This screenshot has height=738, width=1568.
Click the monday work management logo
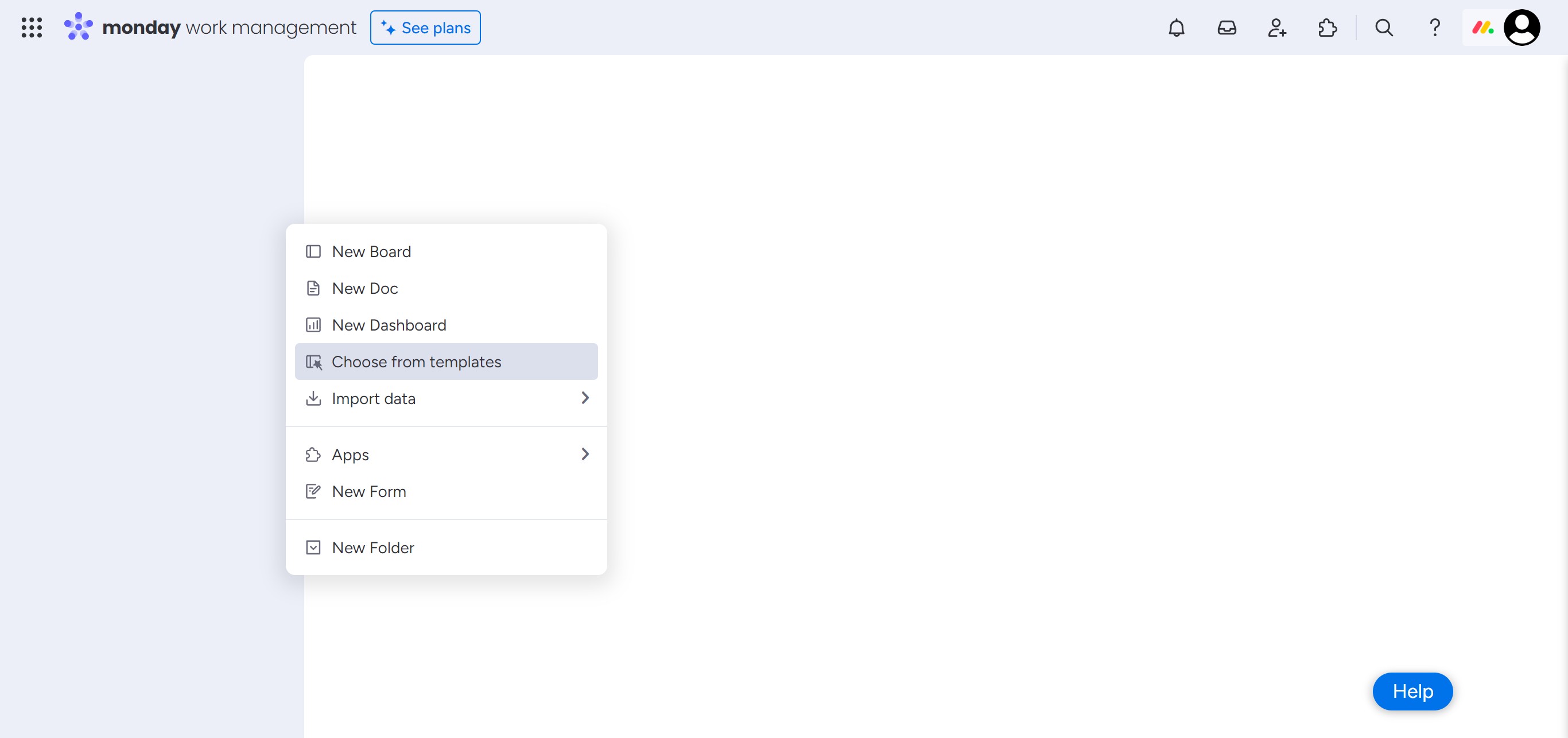210,28
